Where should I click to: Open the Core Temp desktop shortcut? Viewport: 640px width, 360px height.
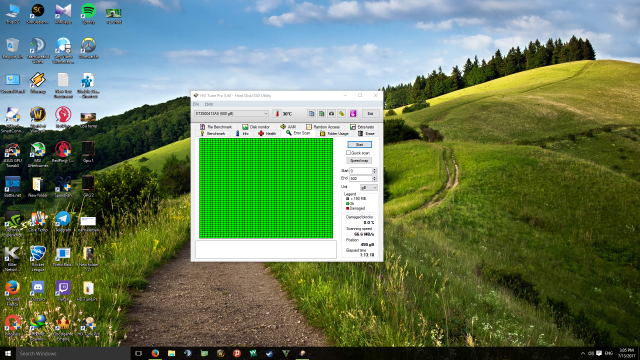click(x=38, y=222)
